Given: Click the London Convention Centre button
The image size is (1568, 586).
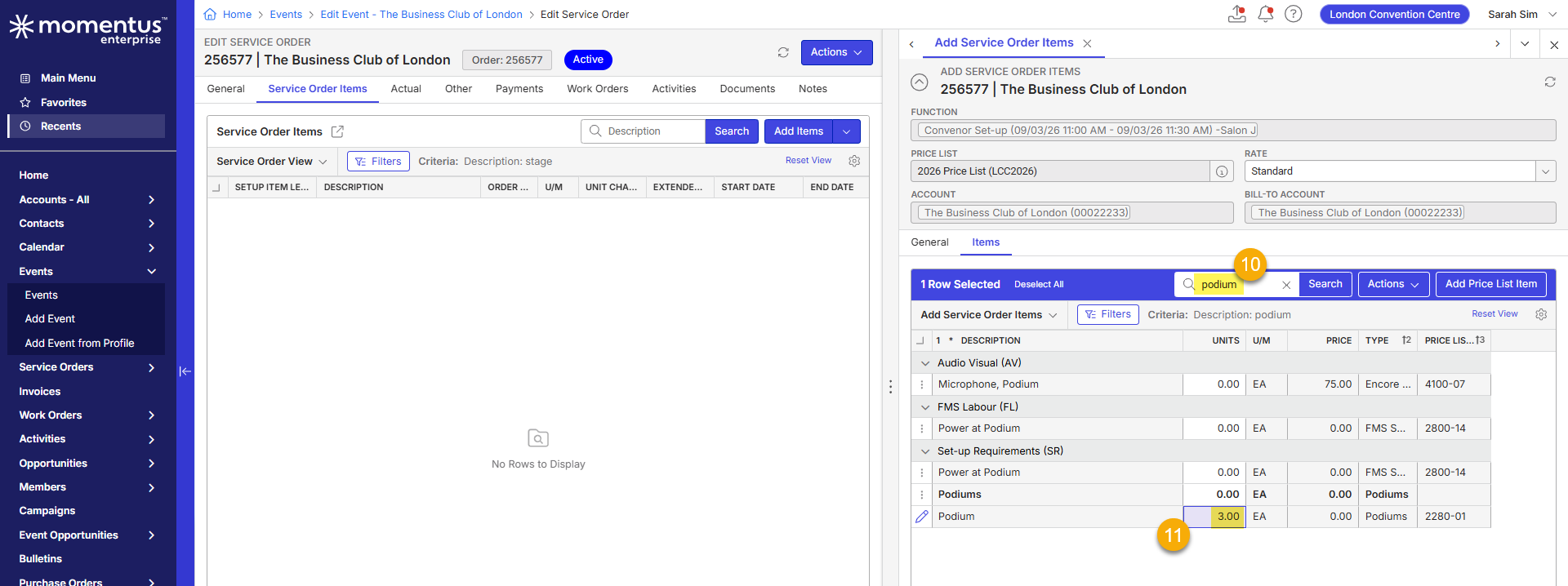Looking at the screenshot, I should pyautogui.click(x=1394, y=15).
